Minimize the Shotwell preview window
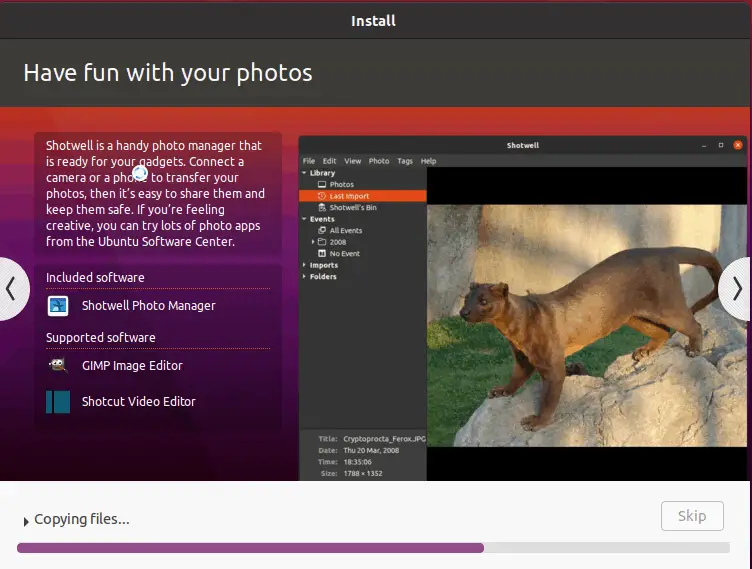Viewport: 752px width, 569px height. click(x=704, y=145)
